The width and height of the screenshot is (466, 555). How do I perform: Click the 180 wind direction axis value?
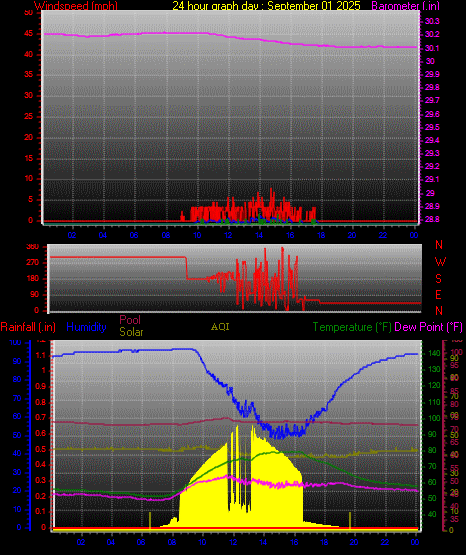pos(33,279)
